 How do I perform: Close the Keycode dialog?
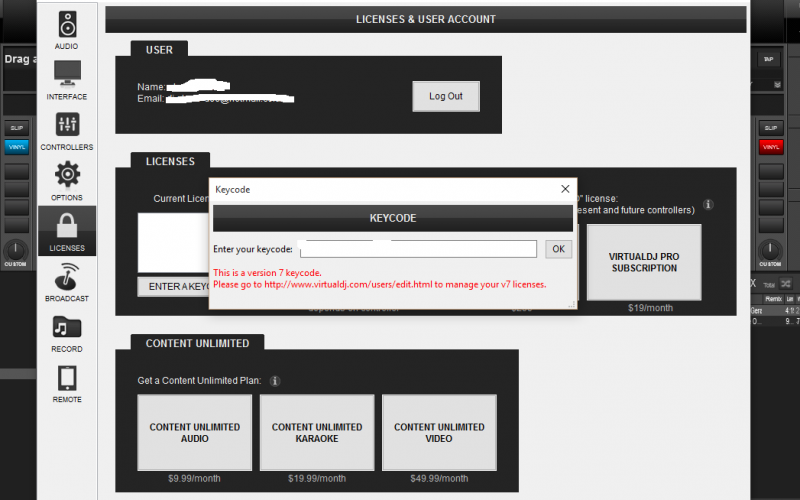(x=565, y=189)
